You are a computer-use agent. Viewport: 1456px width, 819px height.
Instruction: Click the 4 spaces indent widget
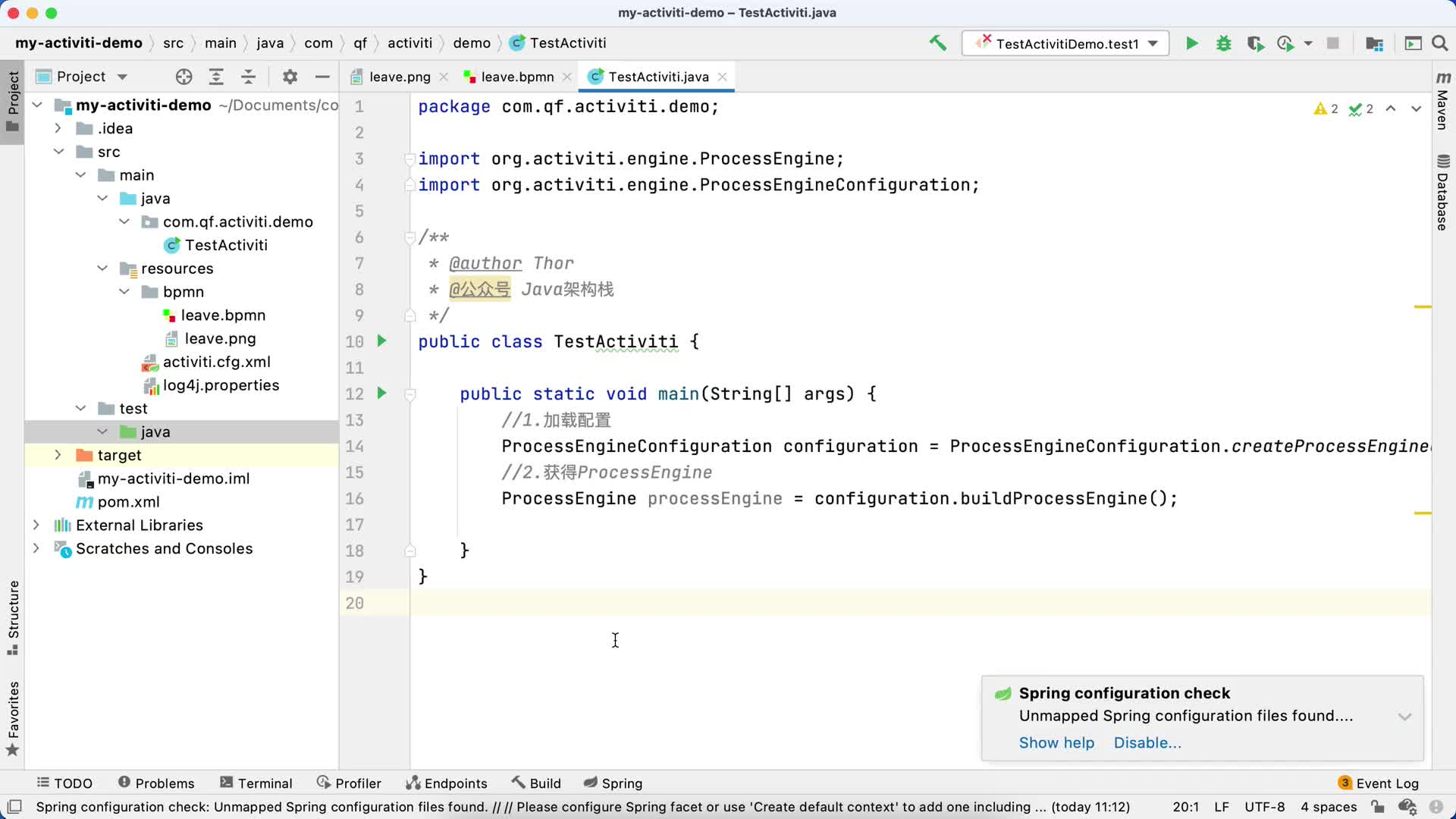tap(1329, 807)
